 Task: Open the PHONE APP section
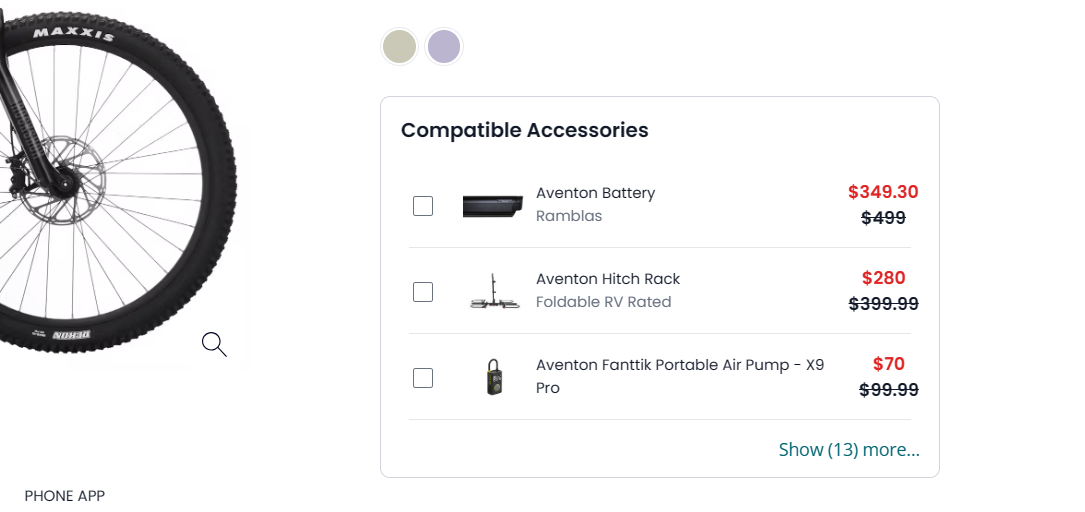coord(65,496)
